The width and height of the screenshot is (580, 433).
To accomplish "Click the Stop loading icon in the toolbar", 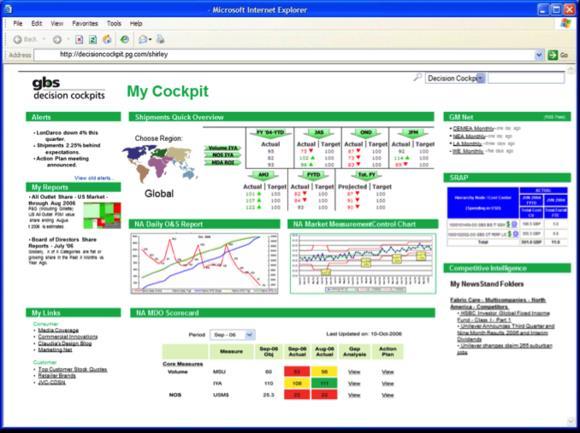I will [79, 40].
